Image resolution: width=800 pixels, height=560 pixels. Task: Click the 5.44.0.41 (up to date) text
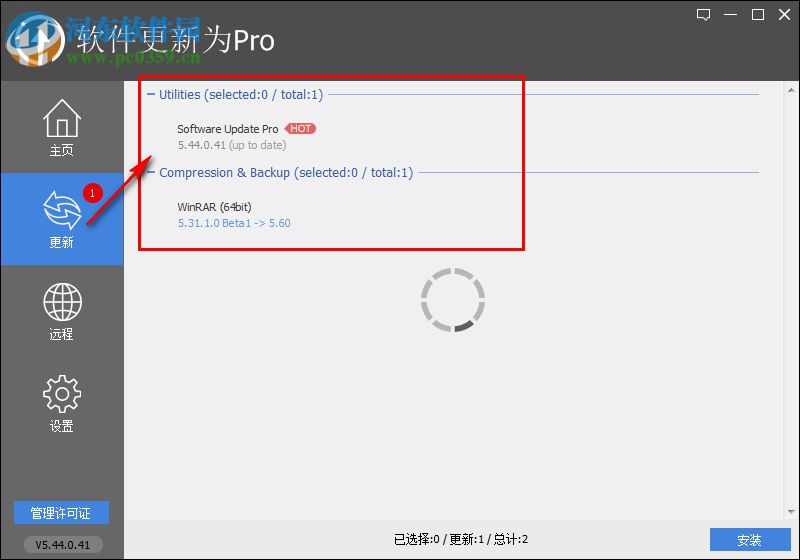pos(232,145)
